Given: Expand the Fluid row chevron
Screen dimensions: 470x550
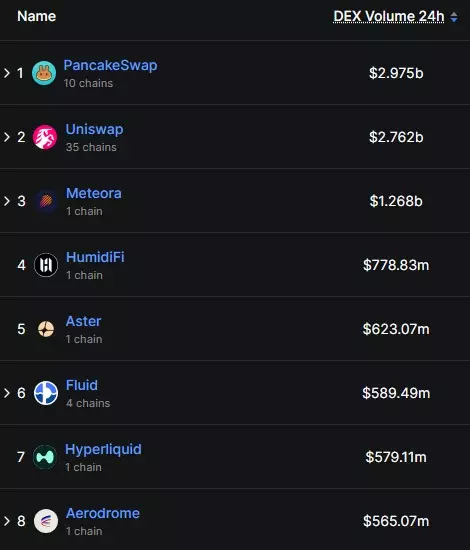Looking at the screenshot, I should [7, 393].
